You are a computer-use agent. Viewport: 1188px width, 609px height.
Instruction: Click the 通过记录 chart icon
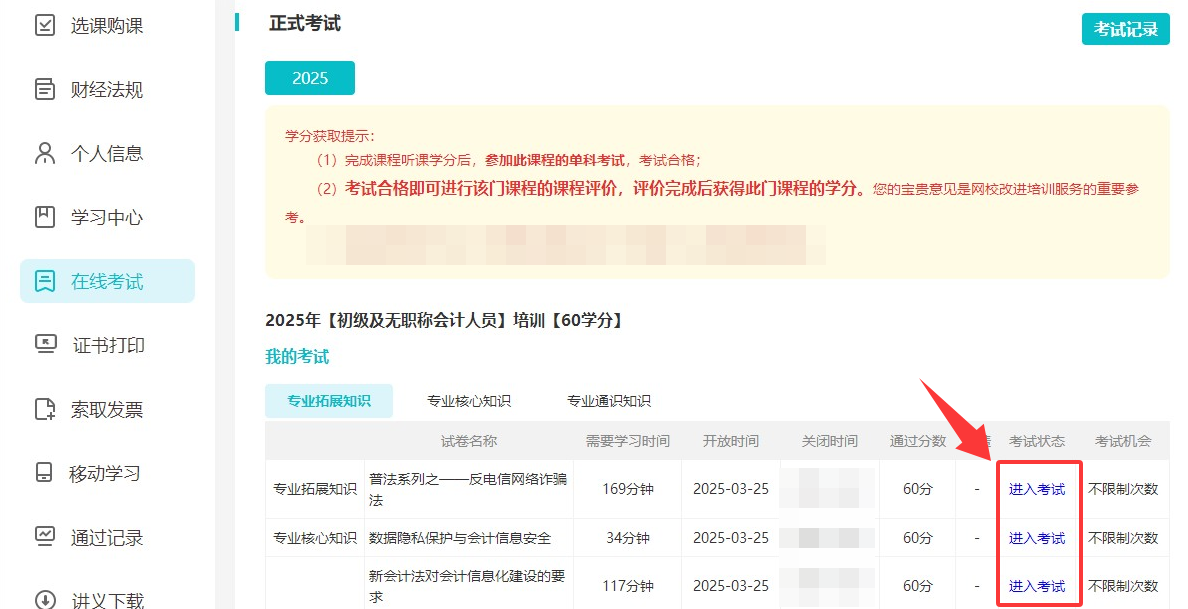45,537
